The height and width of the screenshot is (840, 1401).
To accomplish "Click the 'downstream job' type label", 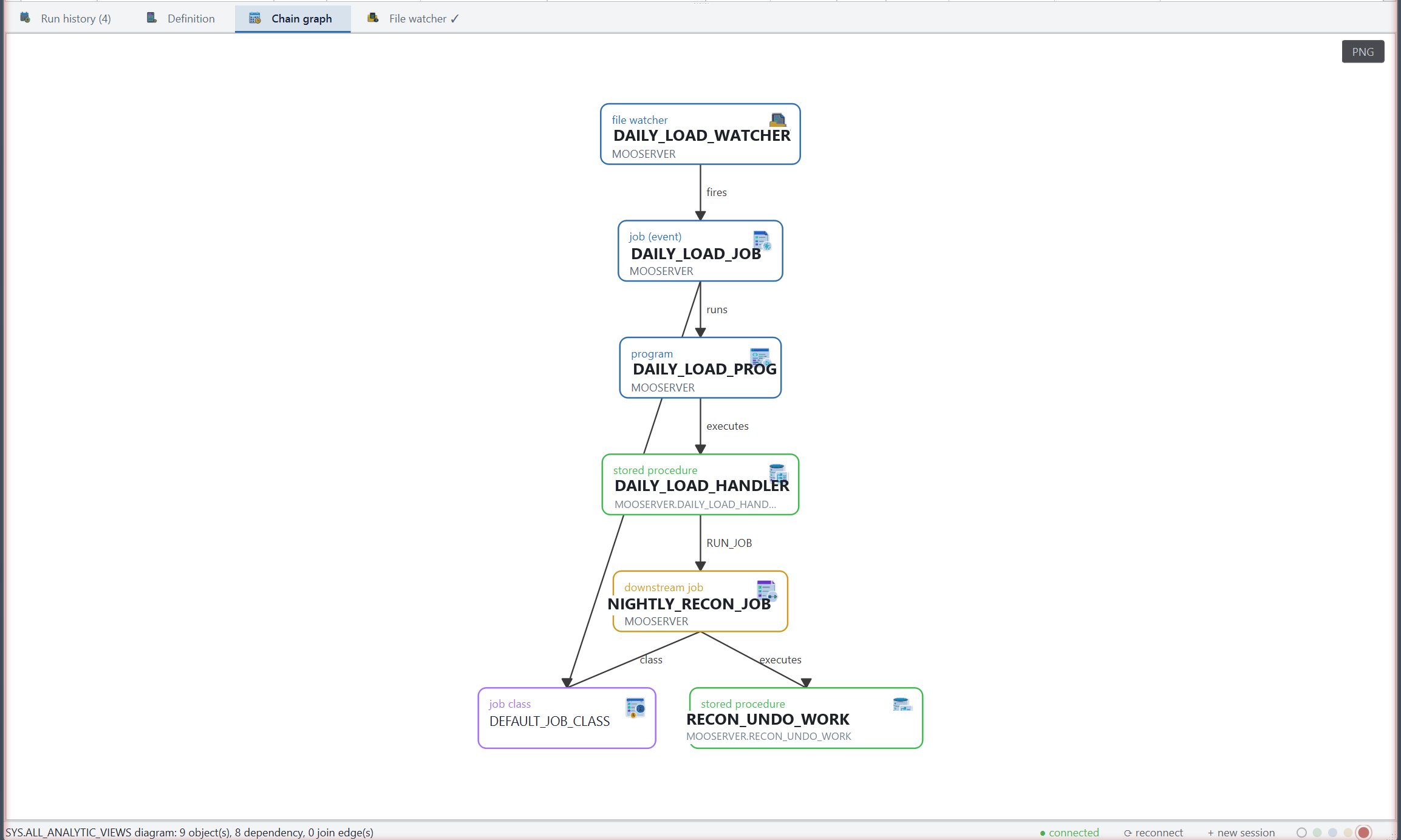I will point(664,588).
